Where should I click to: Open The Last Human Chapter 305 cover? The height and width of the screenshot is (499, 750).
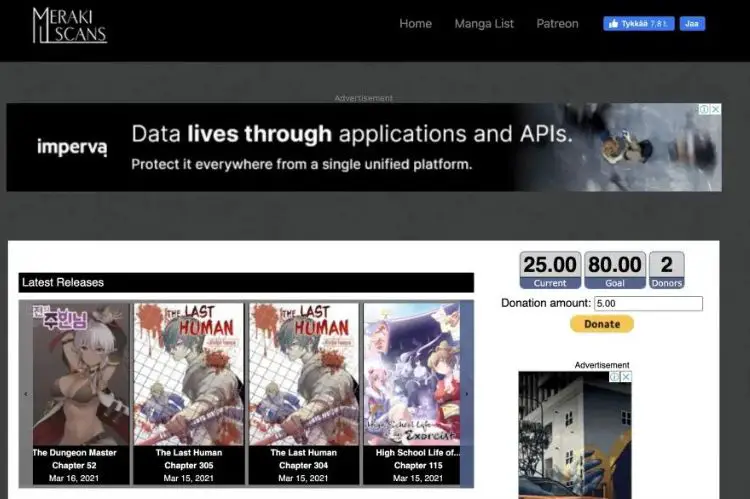click(188, 374)
